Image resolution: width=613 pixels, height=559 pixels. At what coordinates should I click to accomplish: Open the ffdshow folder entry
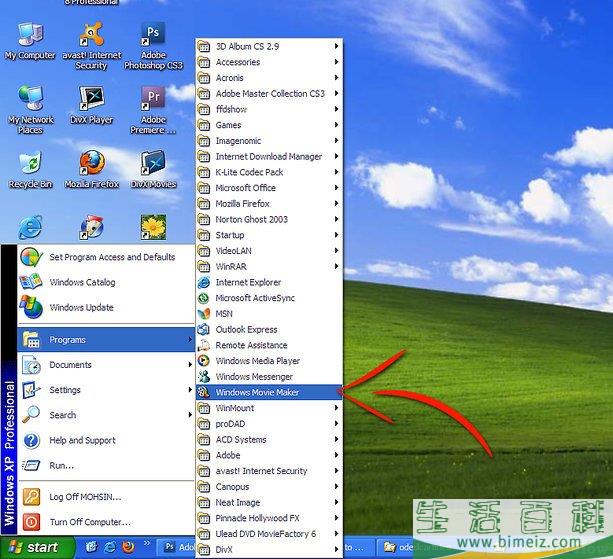tap(269, 109)
